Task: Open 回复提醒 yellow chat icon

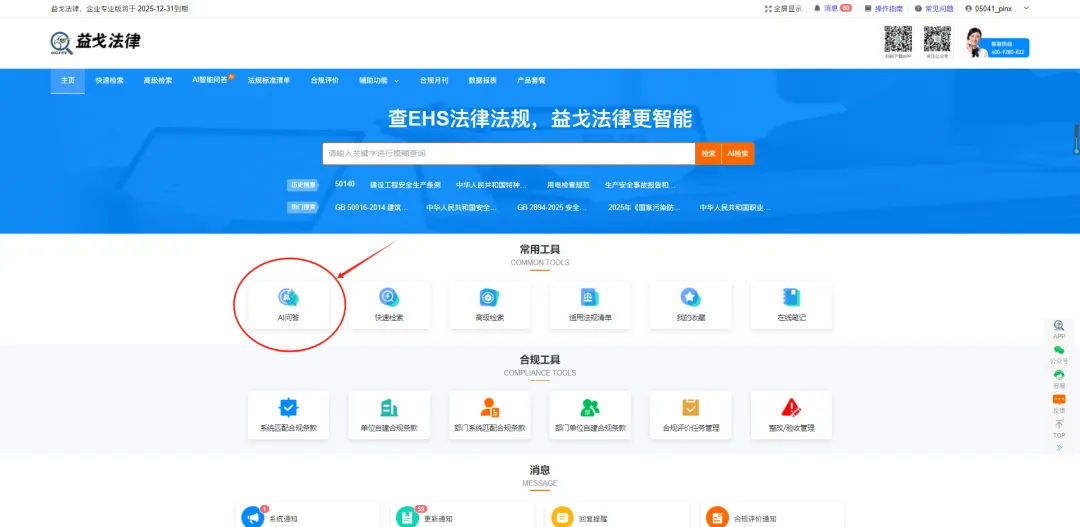Action: (563, 517)
